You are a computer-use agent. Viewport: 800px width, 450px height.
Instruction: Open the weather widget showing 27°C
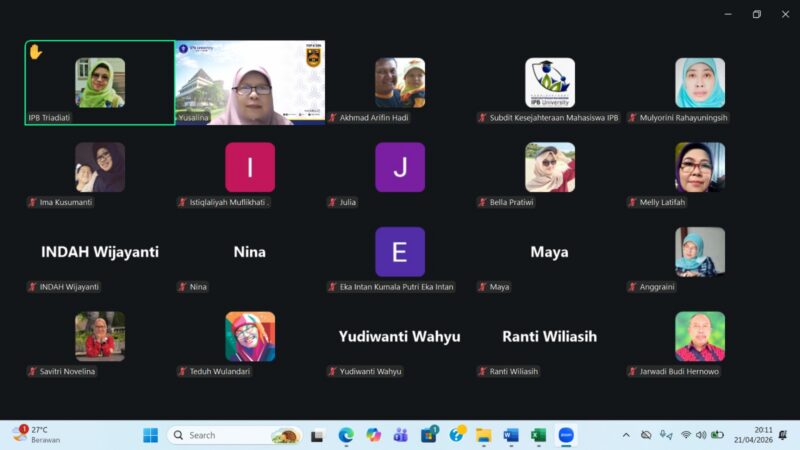point(36,435)
